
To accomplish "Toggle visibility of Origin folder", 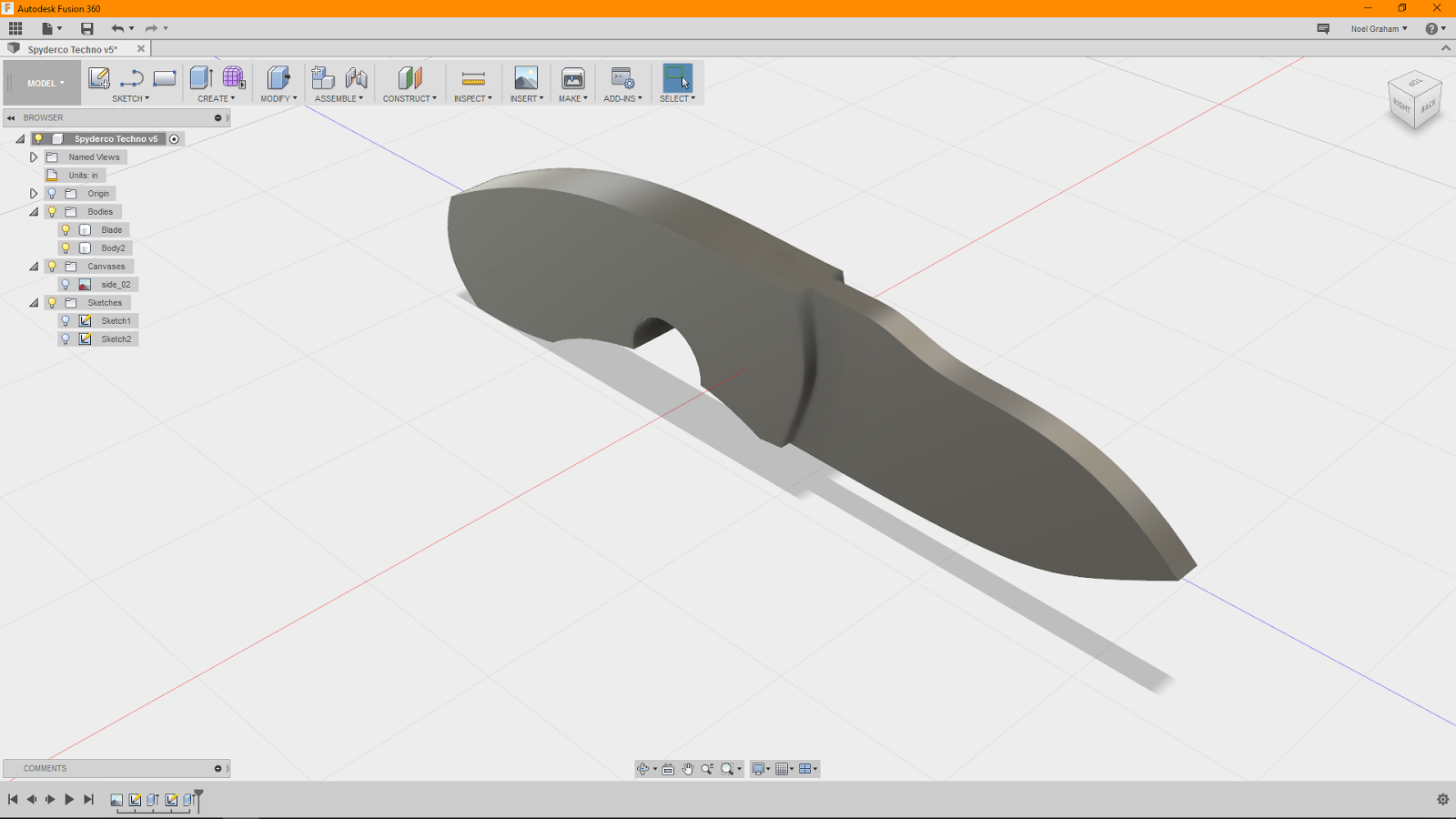I will [52, 194].
